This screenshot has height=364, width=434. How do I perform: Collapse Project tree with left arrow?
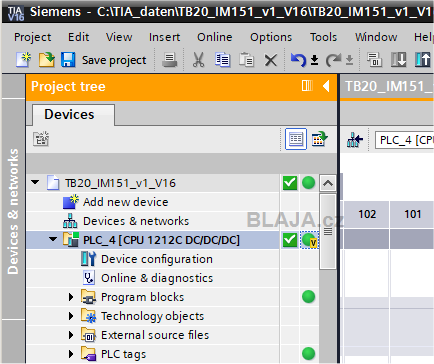click(x=326, y=86)
